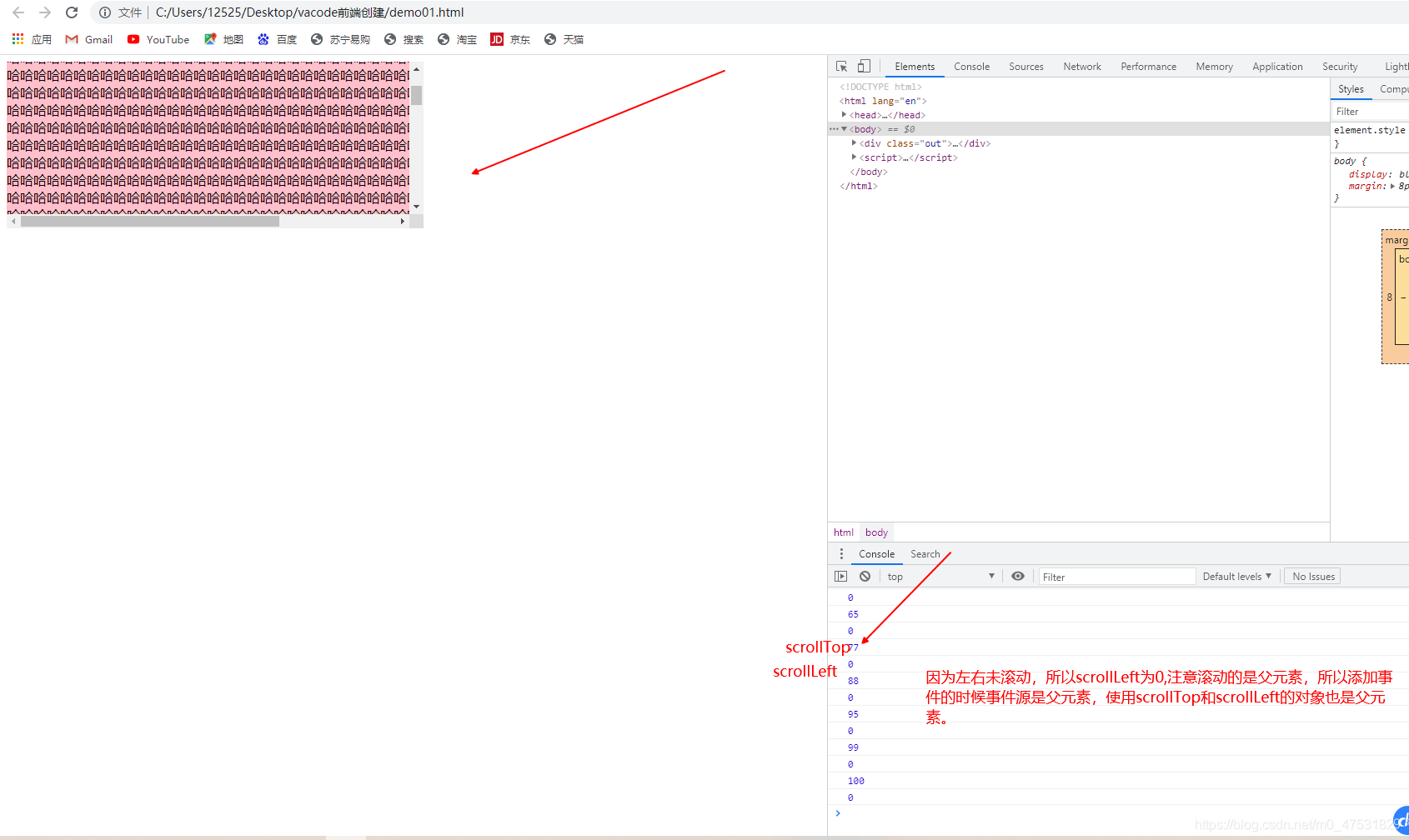Switch to the Memory tab

(x=1214, y=67)
